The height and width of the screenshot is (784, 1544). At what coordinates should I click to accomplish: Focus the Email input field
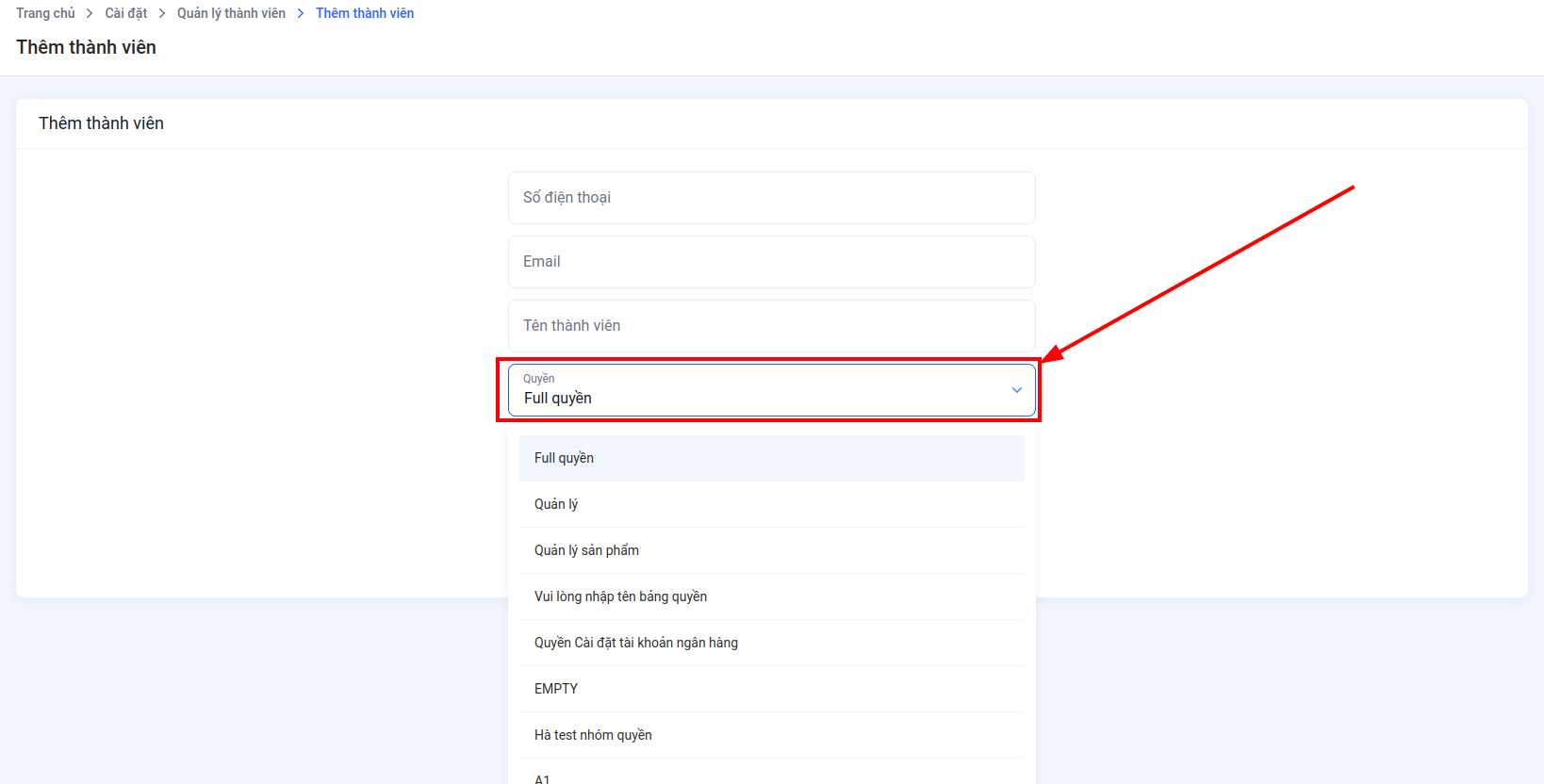click(x=771, y=262)
